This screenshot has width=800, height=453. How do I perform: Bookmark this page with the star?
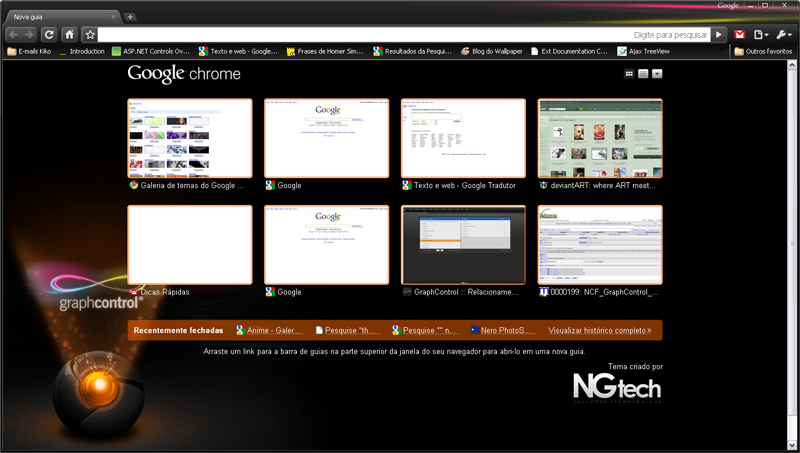coord(90,35)
